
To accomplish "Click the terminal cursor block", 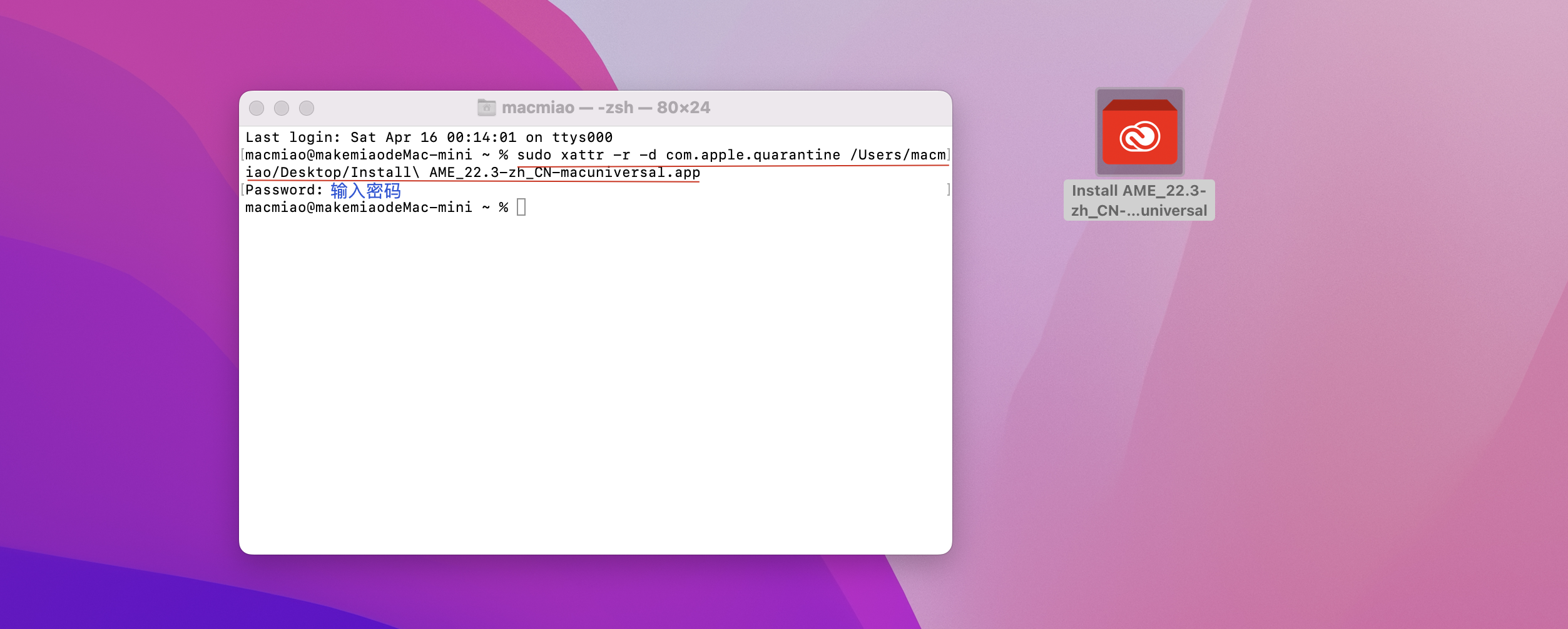I will pyautogui.click(x=521, y=207).
